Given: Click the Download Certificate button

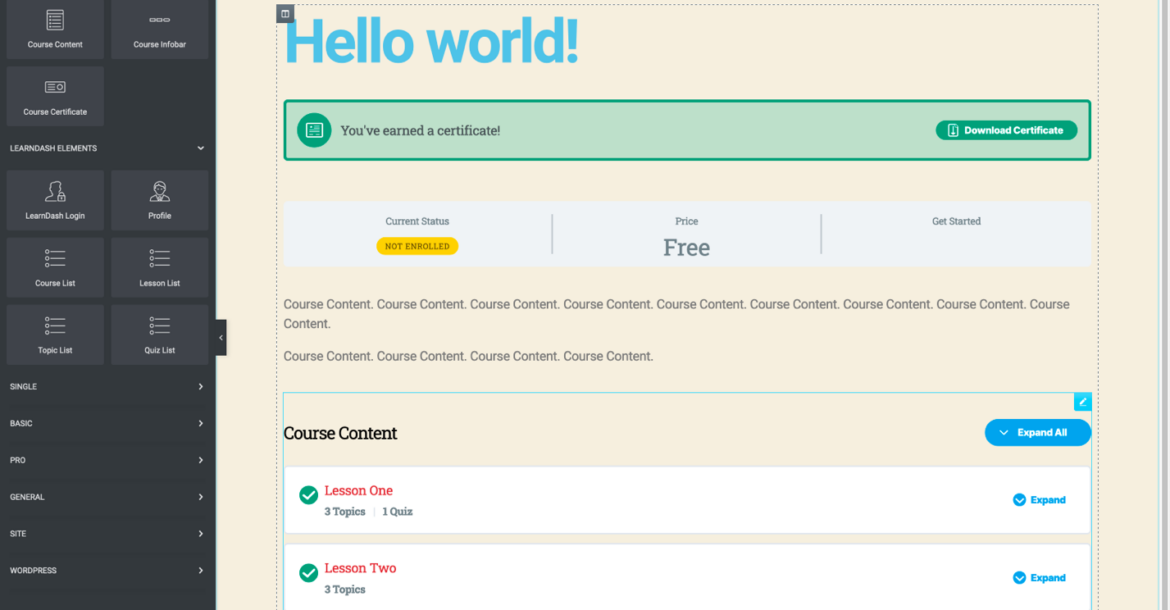Looking at the screenshot, I should point(1006,130).
